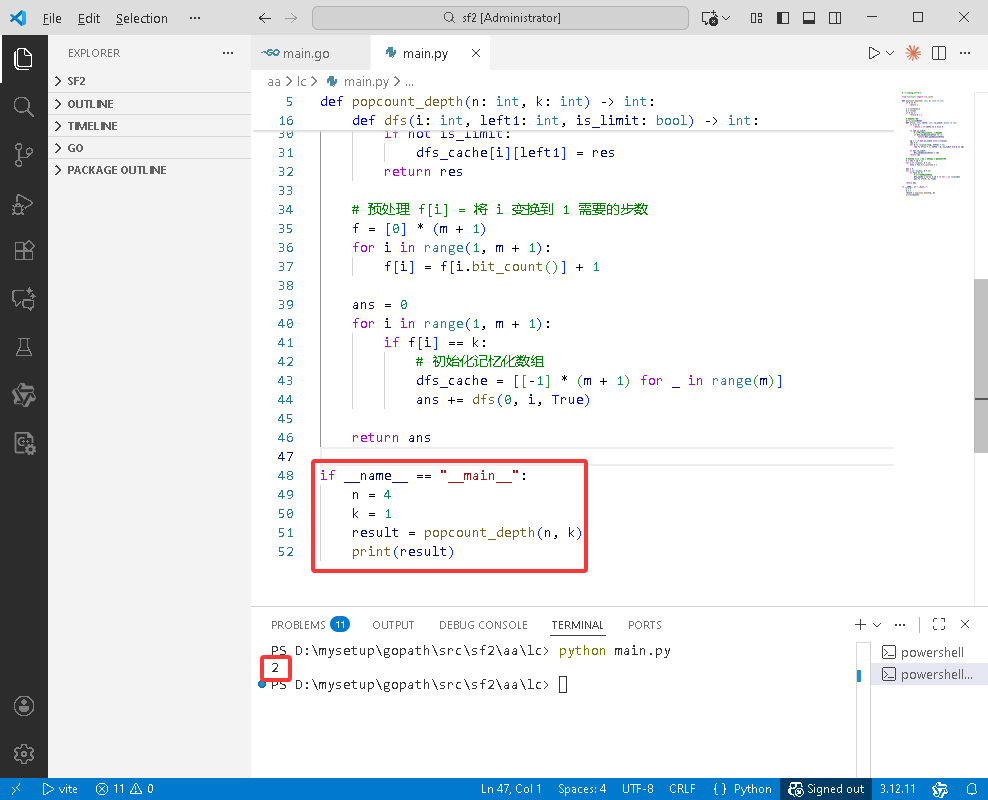Toggle the Primary Side Bar visibility
The image size is (988, 800).
783,18
